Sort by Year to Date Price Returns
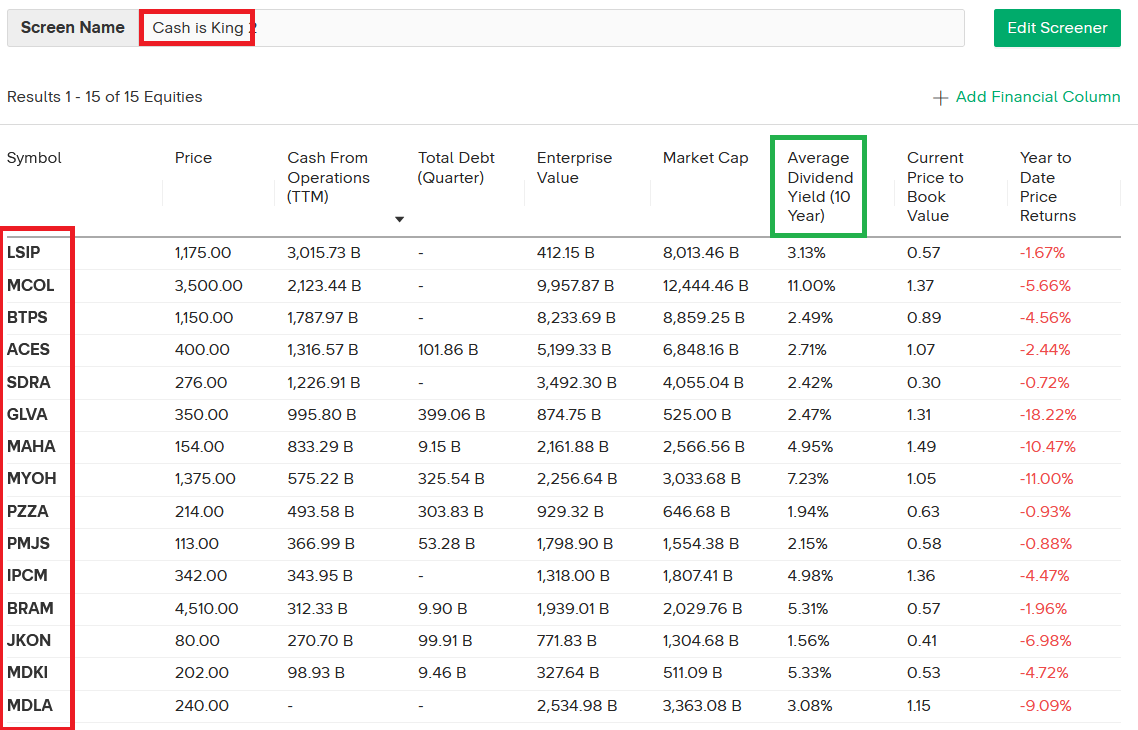 [1047, 187]
